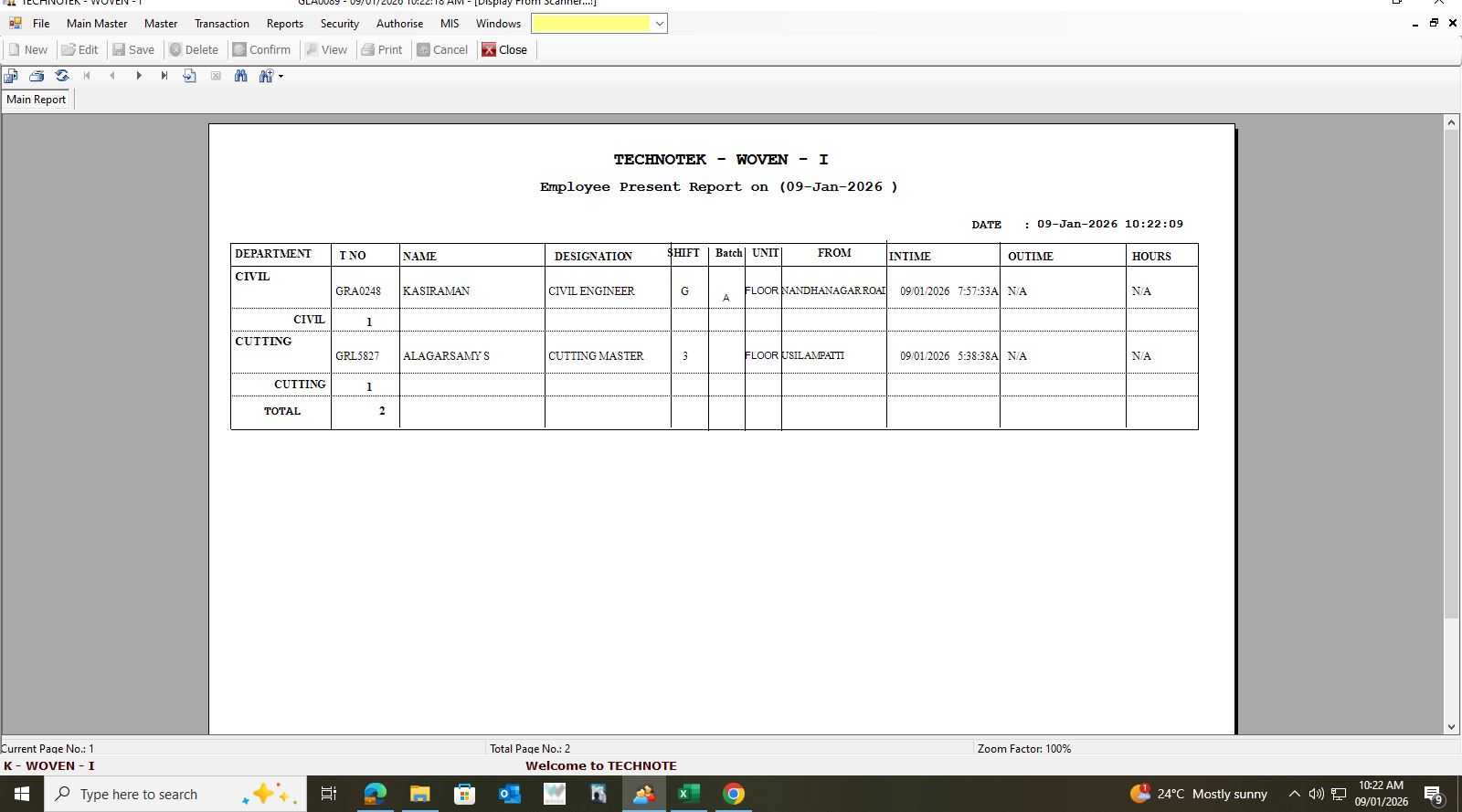Show hidden system tray icons
This screenshot has height=812, width=1462.
(x=1294, y=794)
